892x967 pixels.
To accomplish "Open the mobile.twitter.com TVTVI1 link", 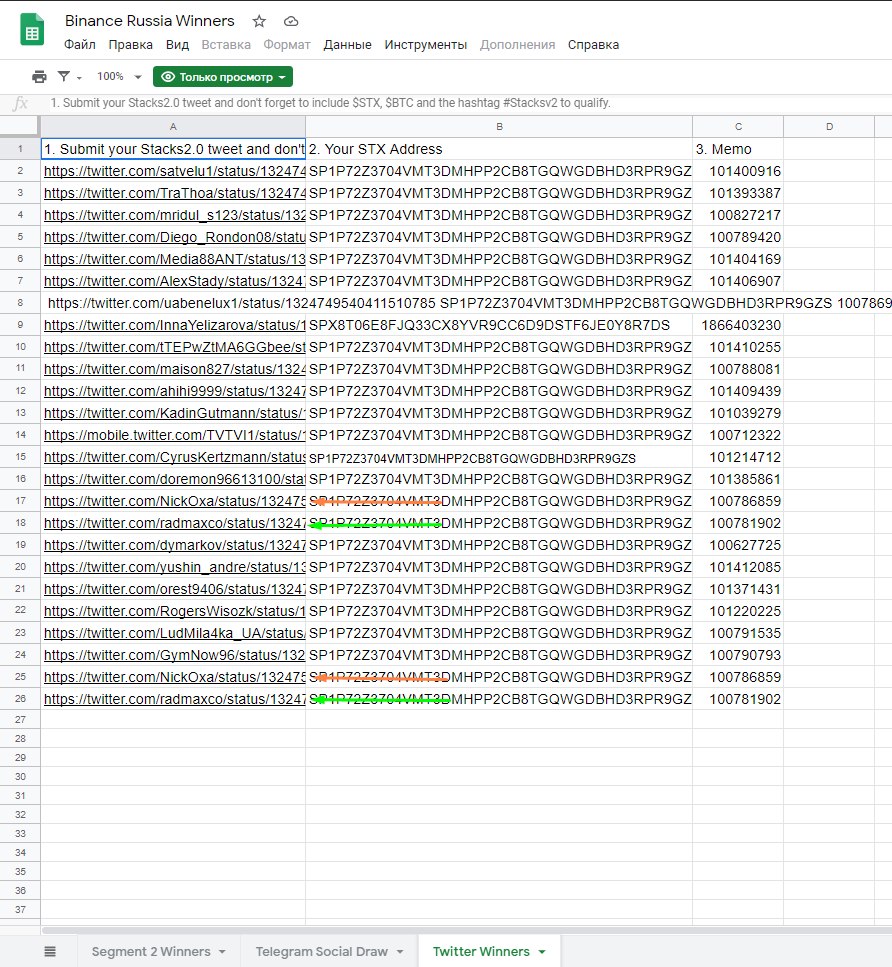I will [x=175, y=435].
